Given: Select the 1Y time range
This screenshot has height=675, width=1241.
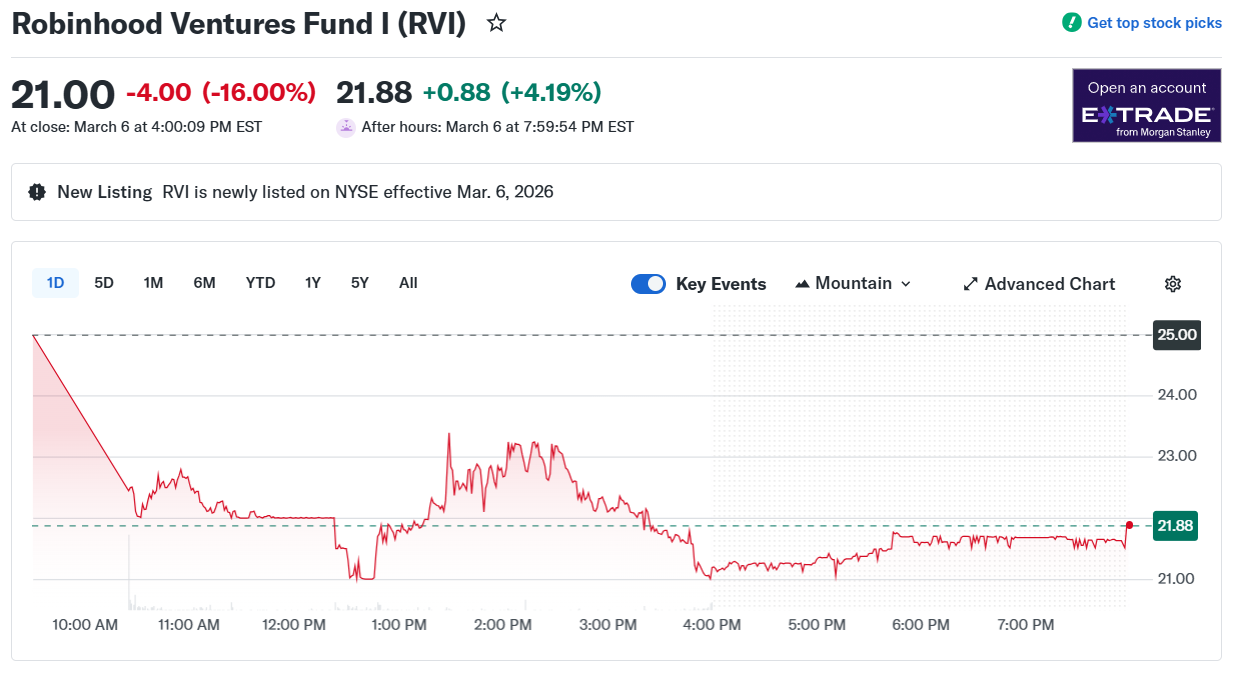Looking at the screenshot, I should tap(313, 283).
